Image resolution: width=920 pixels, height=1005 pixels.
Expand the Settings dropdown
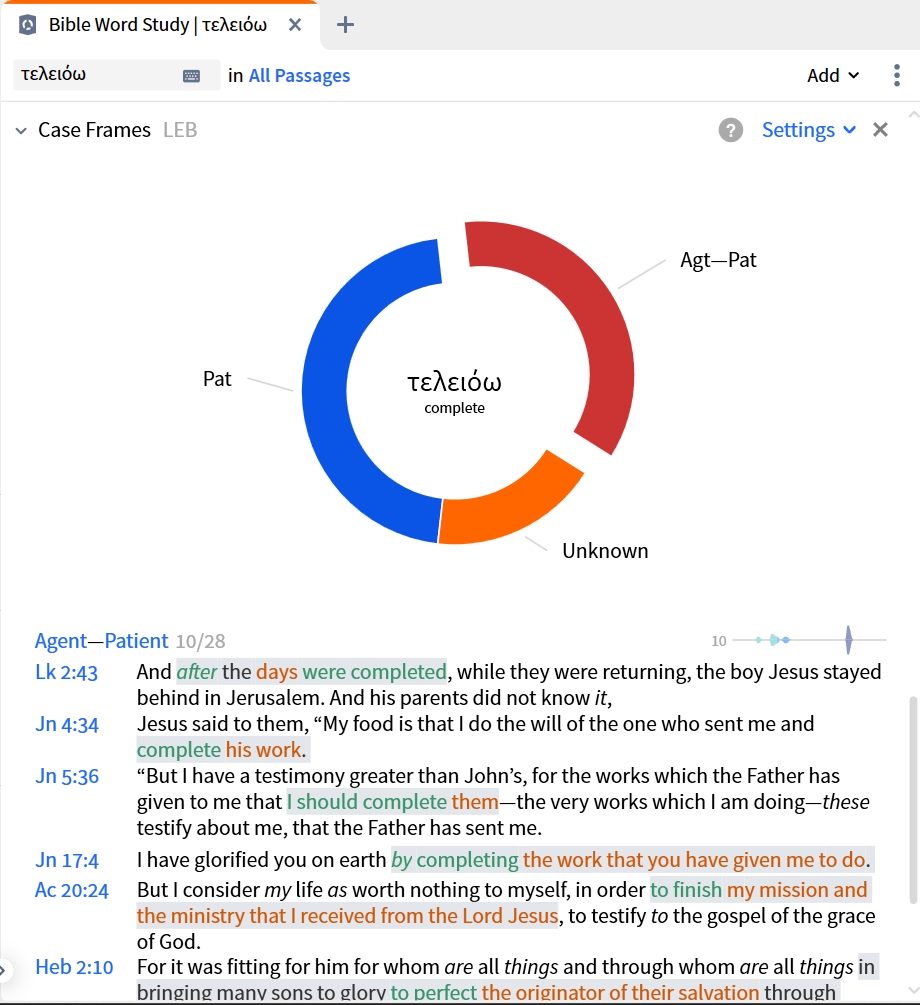click(808, 130)
